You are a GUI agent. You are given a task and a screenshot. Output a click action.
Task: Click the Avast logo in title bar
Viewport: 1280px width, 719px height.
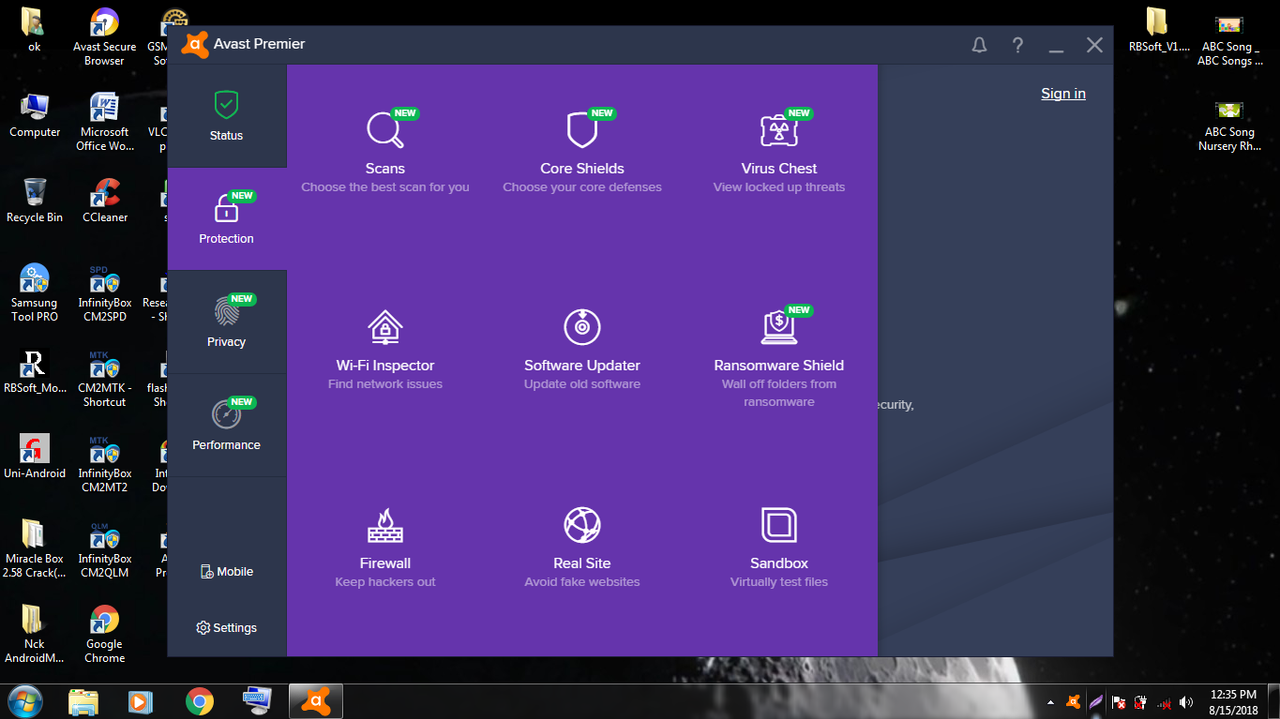(x=195, y=44)
